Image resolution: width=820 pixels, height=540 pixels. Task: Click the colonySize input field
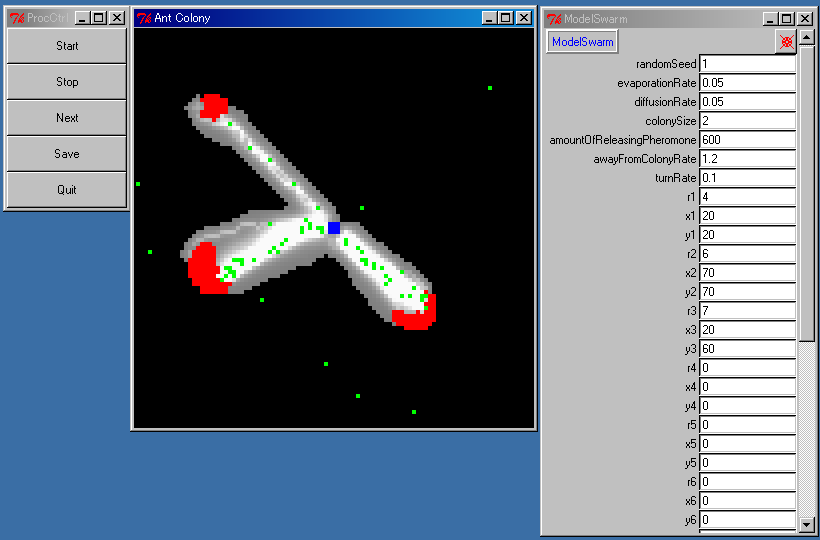[747, 121]
